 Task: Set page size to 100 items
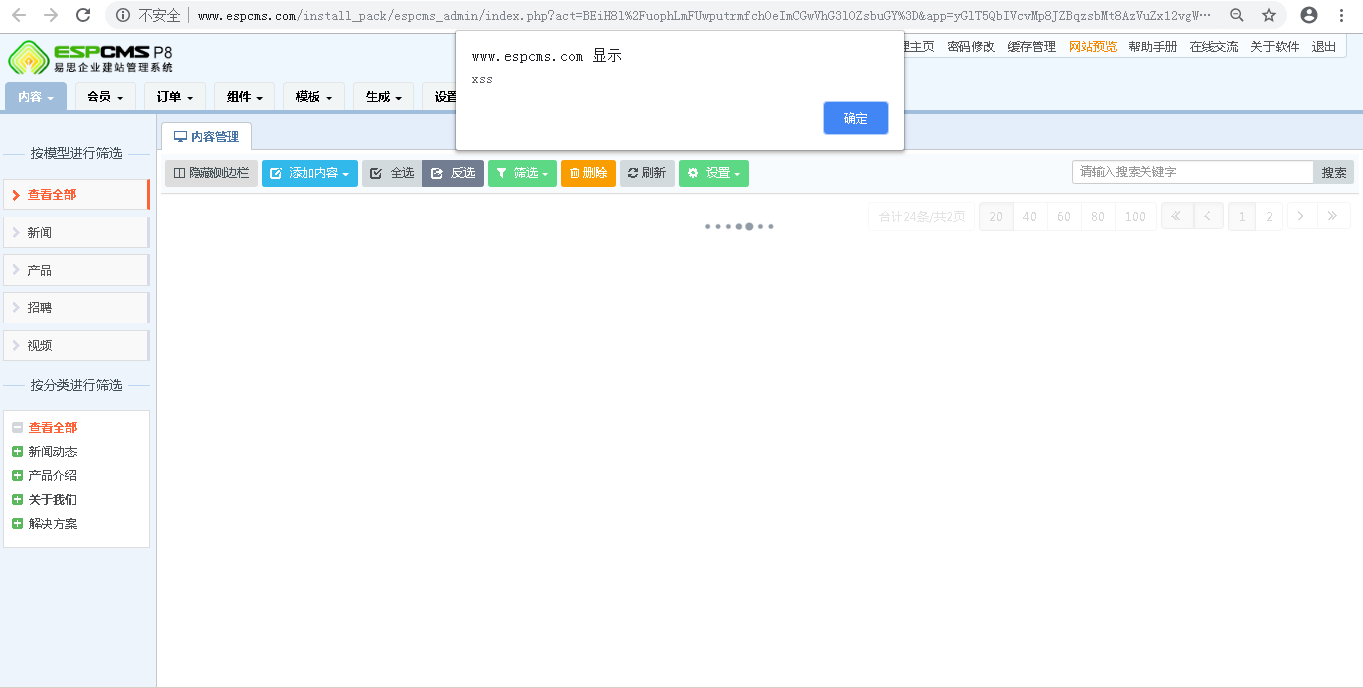pos(1135,215)
